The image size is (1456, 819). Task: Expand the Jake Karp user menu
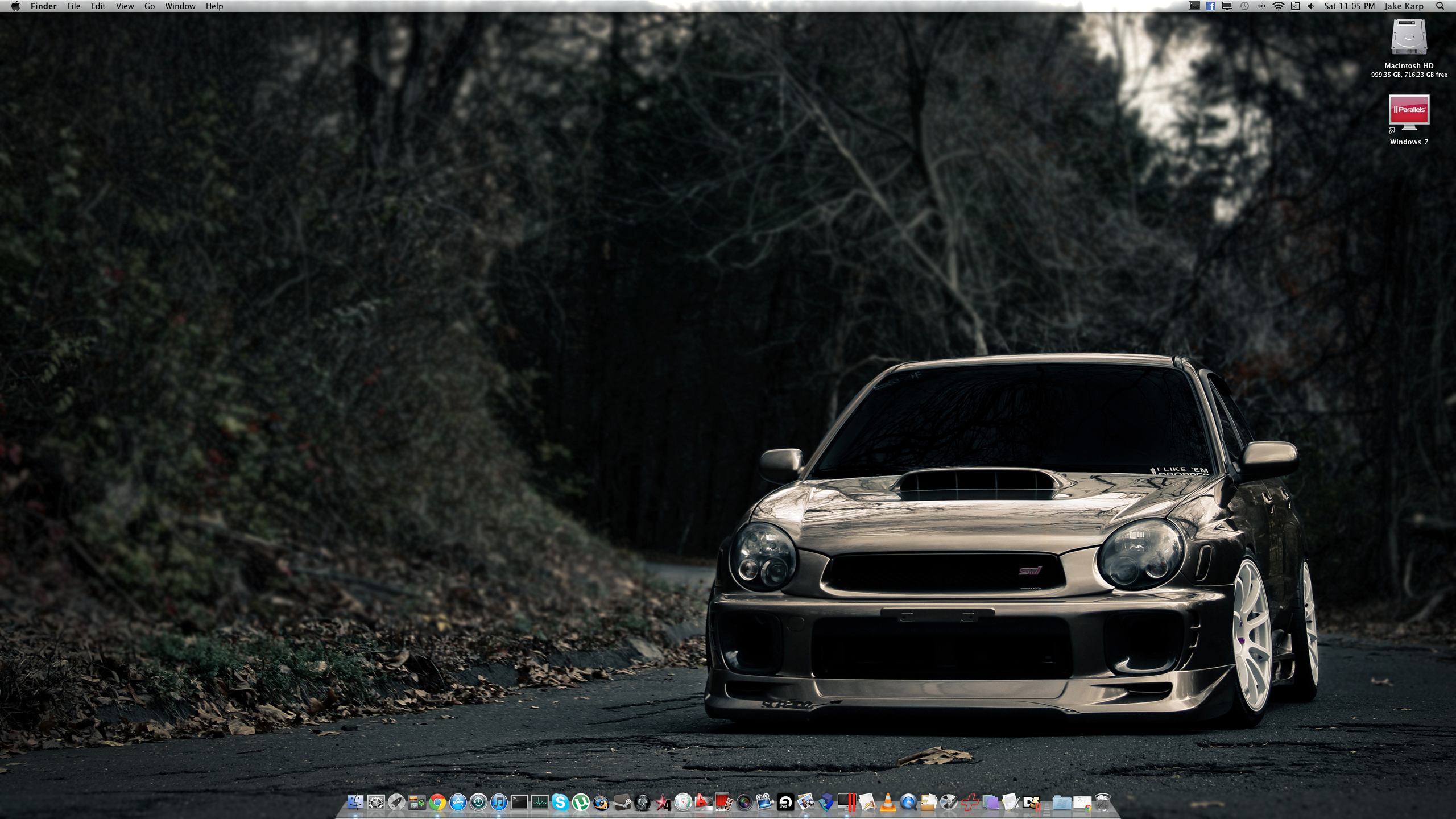(x=1404, y=6)
